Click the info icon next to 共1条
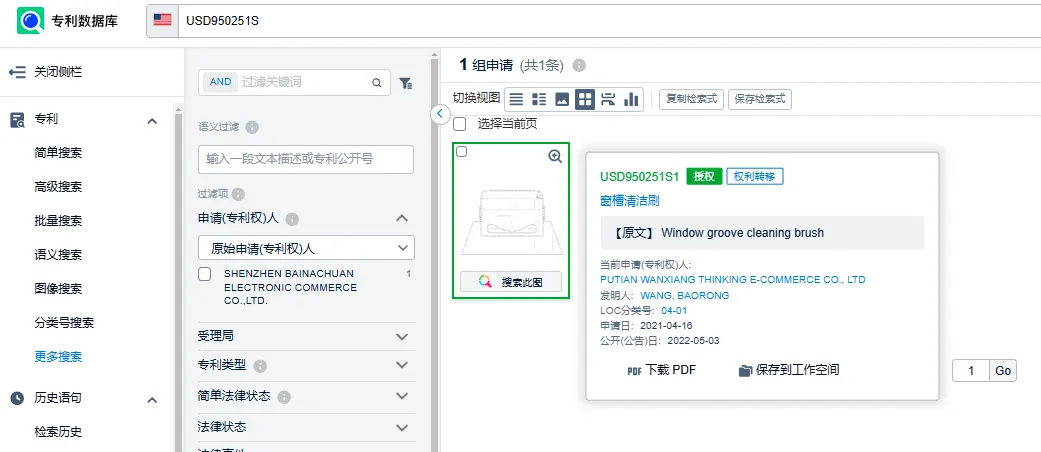 (x=579, y=66)
